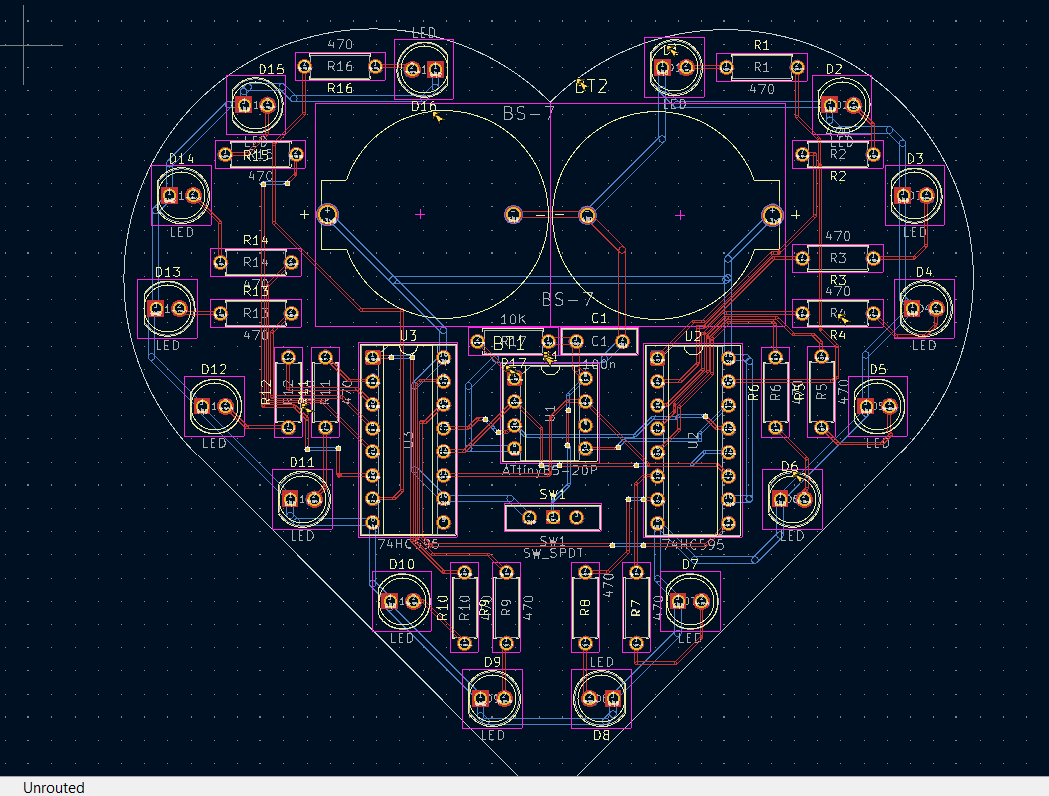Click vertical resistor R9

tap(506, 607)
